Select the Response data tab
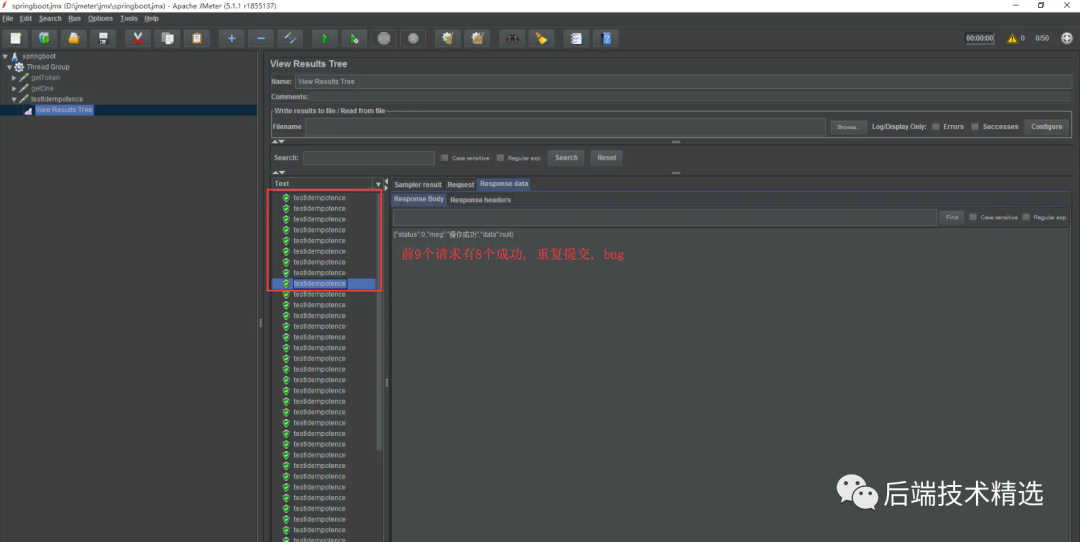 pos(504,184)
